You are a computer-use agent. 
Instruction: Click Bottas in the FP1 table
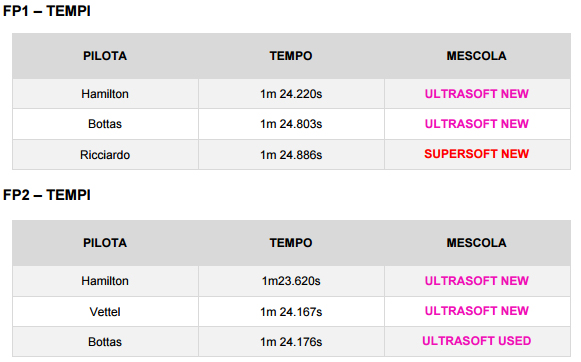[105, 124]
